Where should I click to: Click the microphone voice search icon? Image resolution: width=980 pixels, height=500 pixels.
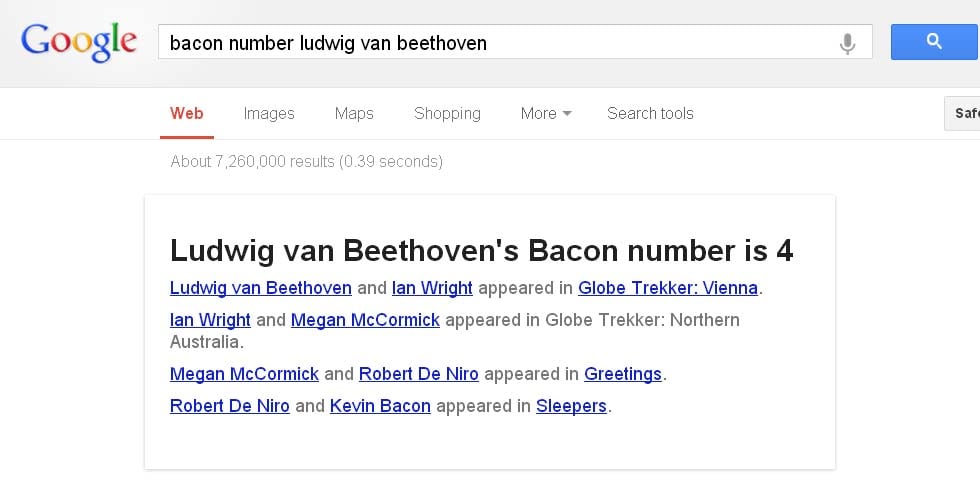(848, 43)
